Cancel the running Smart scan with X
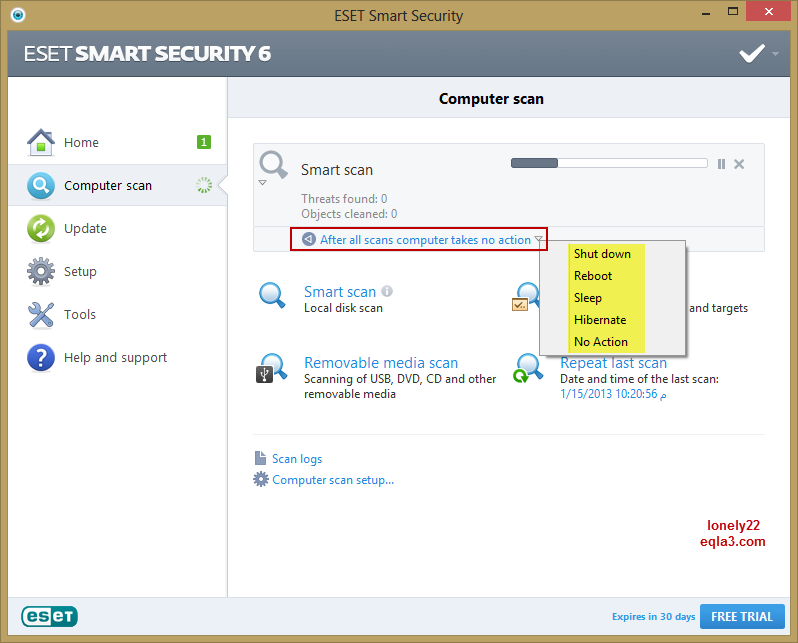This screenshot has height=643, width=798. pyautogui.click(x=739, y=164)
